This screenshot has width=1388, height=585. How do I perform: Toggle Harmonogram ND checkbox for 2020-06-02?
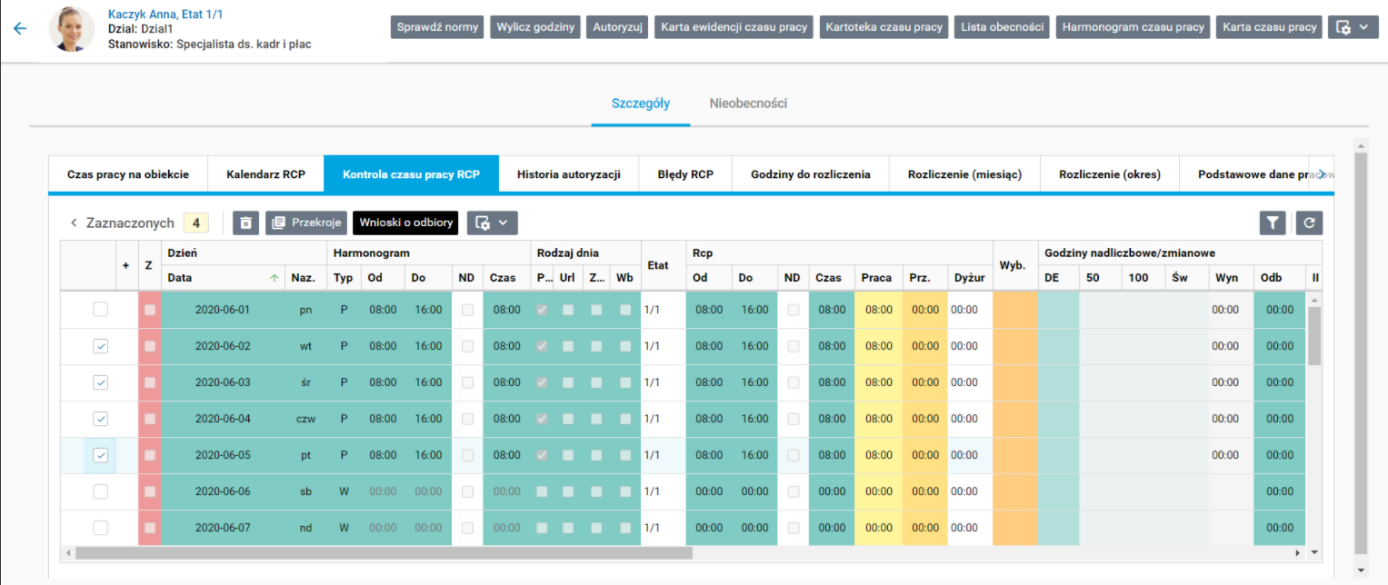[x=467, y=346]
